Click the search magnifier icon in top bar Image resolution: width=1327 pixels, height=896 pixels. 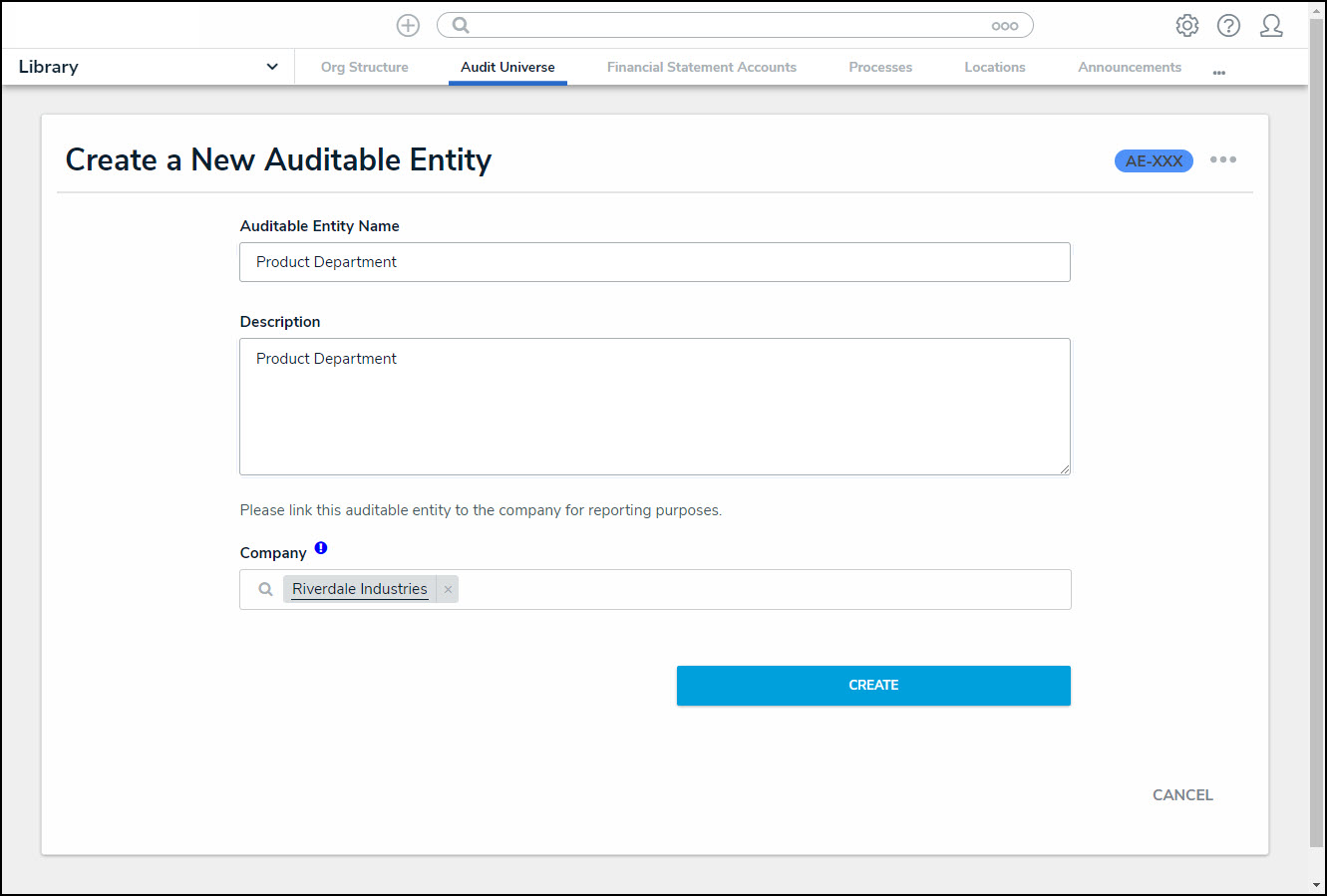pos(461,26)
